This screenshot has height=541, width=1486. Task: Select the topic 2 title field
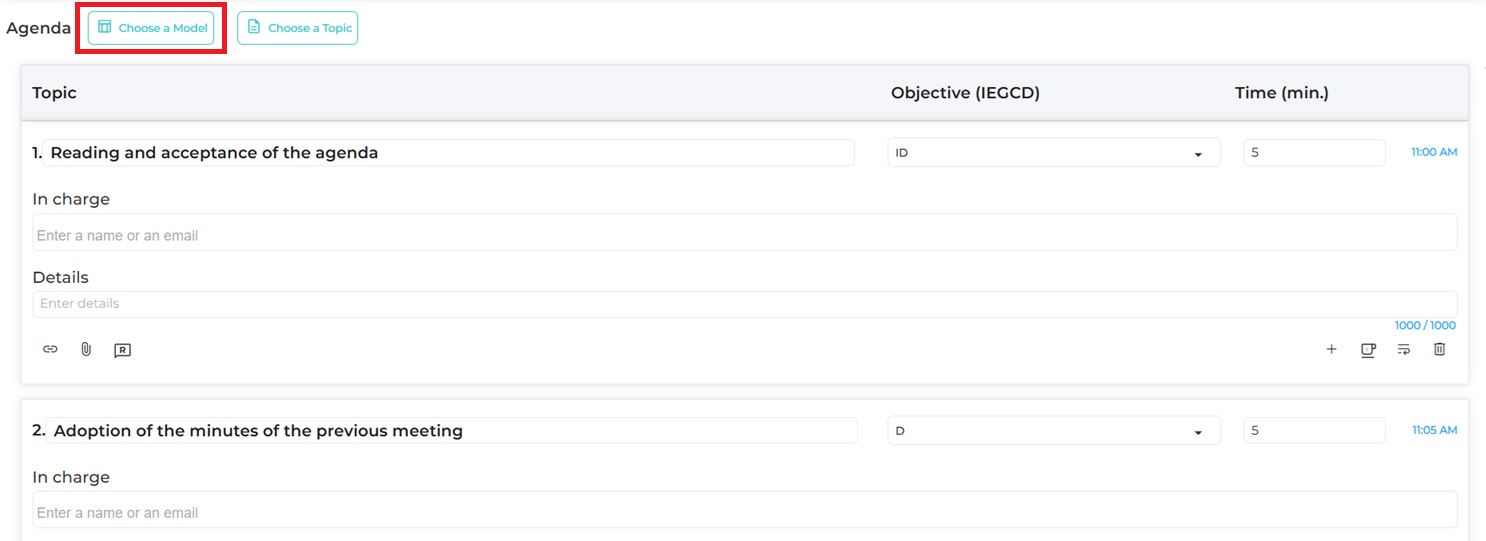tap(452, 431)
